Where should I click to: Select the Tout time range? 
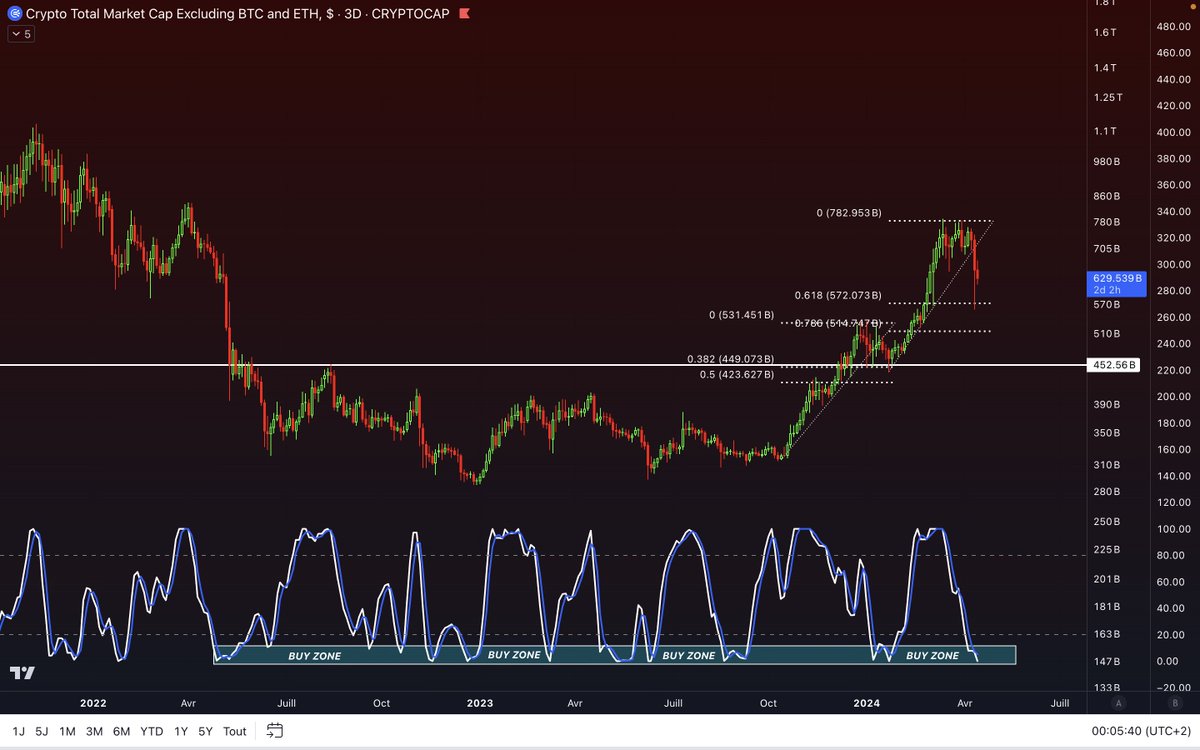pos(235,731)
